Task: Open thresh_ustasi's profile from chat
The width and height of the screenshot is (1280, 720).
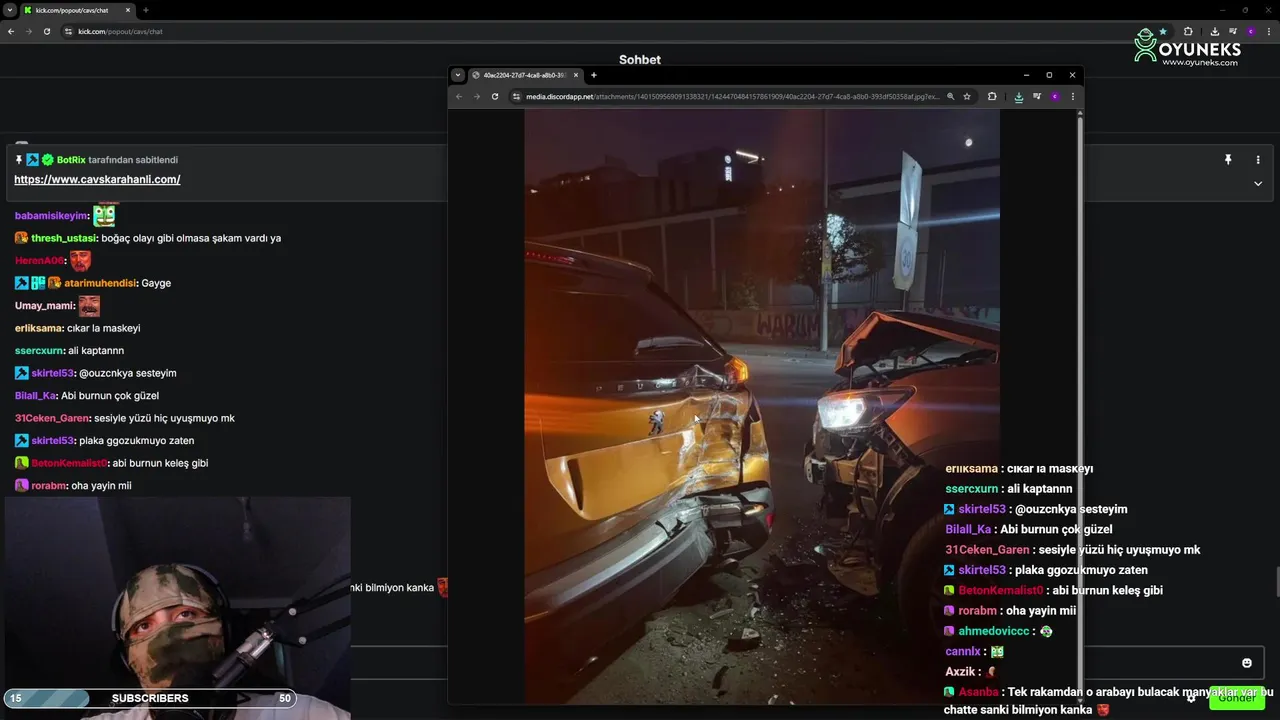Action: pos(64,238)
